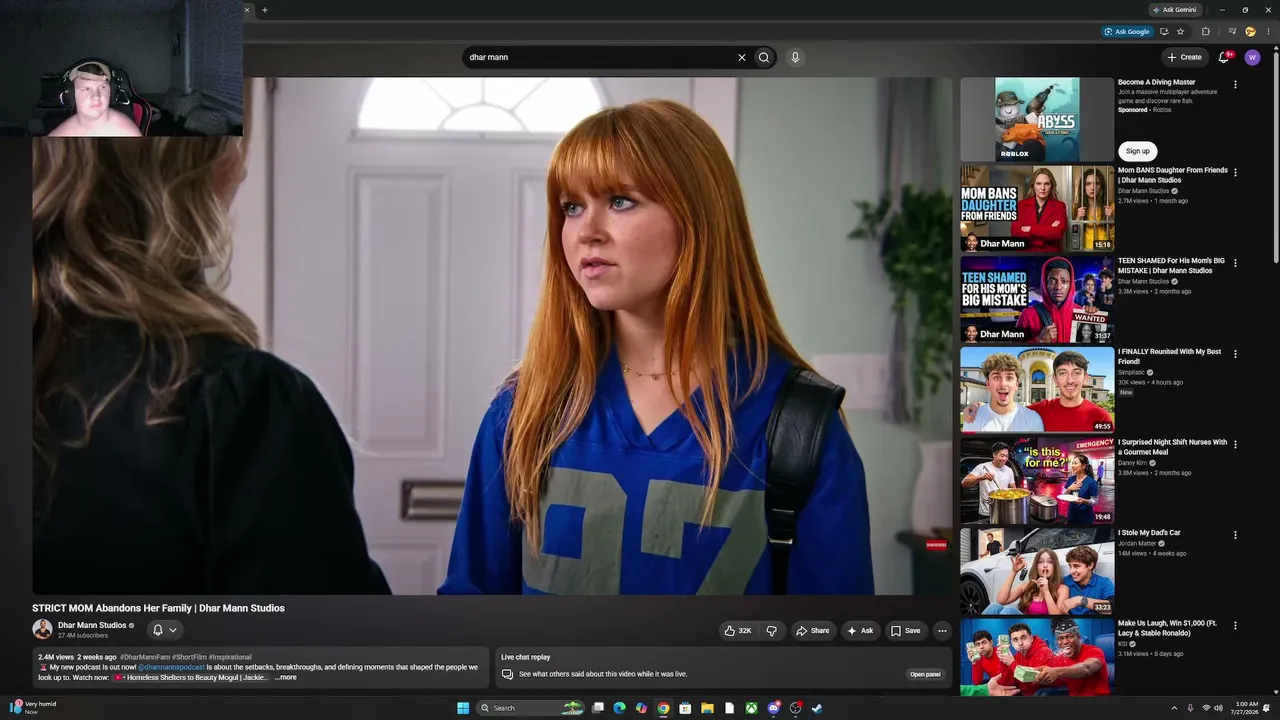The image size is (1280, 720).
Task: Play Make Us Laugh, Win $1,000 thumbnail
Action: point(1037,657)
